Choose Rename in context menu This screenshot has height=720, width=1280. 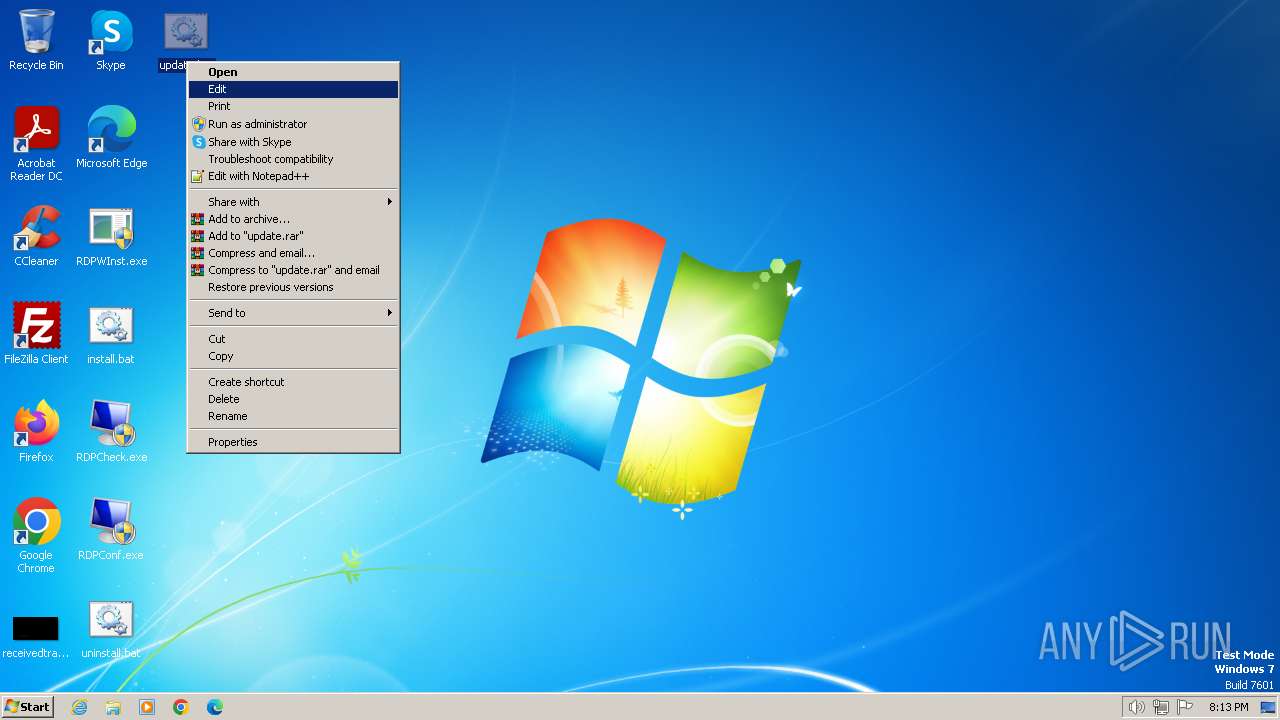[x=293, y=416]
